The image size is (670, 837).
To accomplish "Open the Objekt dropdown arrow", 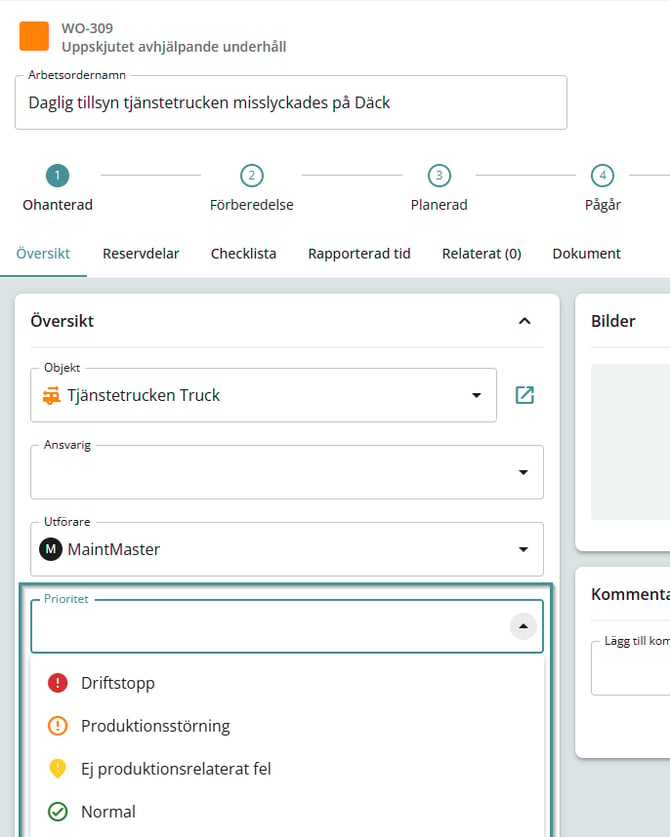I will (477, 395).
